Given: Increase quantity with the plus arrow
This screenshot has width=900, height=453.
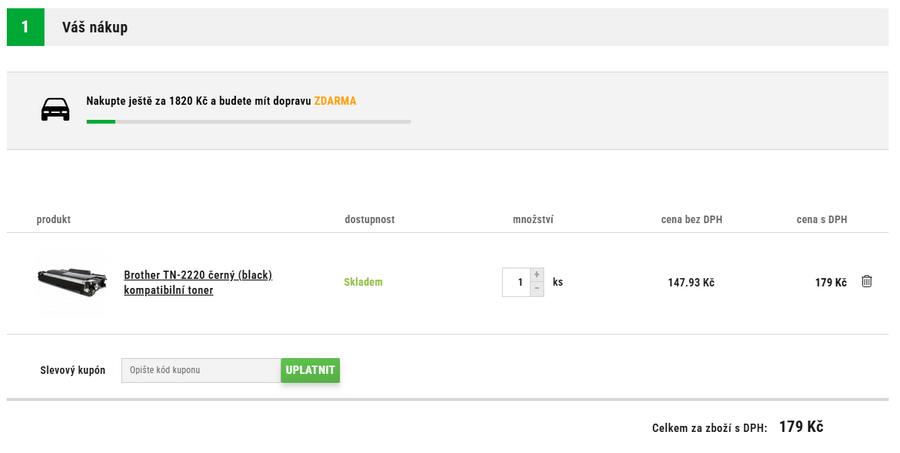Looking at the screenshot, I should click(x=537, y=275).
